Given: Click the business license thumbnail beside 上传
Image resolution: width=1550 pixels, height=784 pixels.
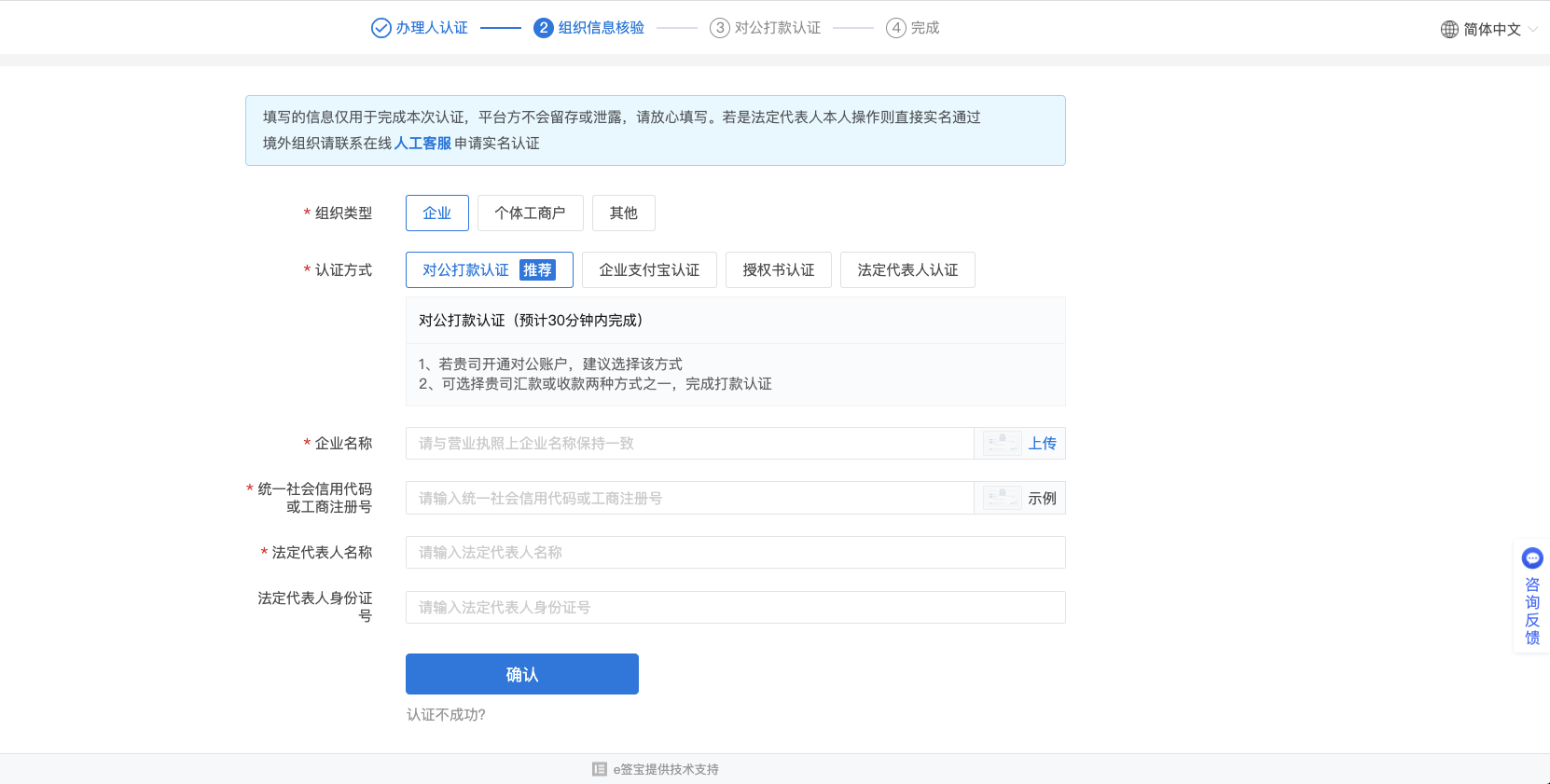Looking at the screenshot, I should (x=1003, y=443).
